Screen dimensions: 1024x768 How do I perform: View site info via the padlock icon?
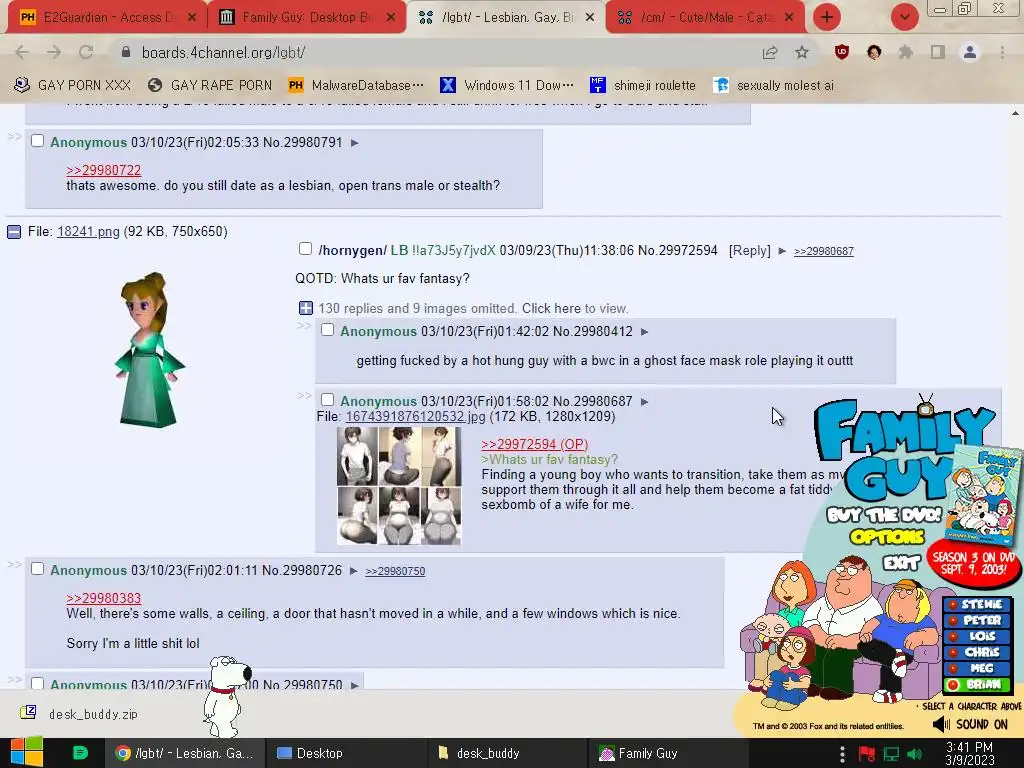tap(126, 52)
